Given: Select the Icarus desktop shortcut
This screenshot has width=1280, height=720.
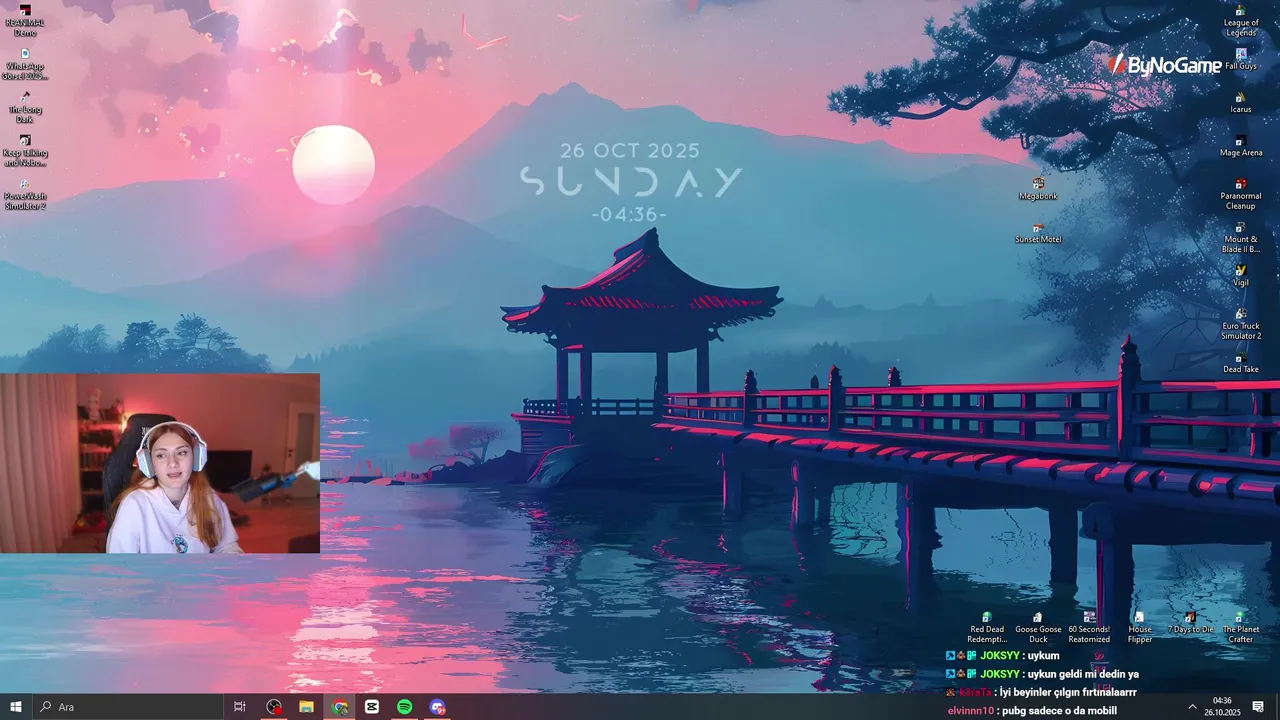Looking at the screenshot, I should point(1241,102).
